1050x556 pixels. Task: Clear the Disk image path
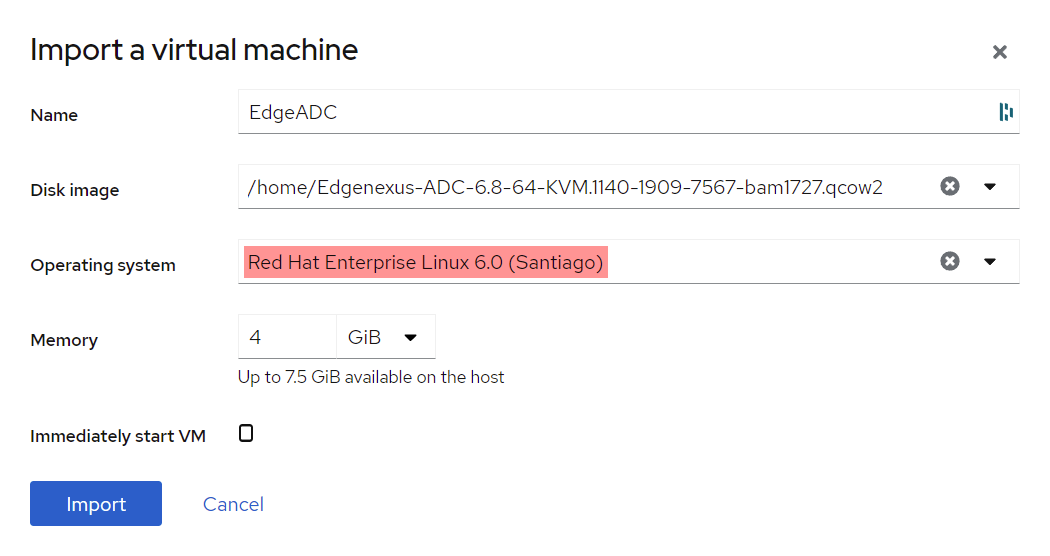(950, 186)
